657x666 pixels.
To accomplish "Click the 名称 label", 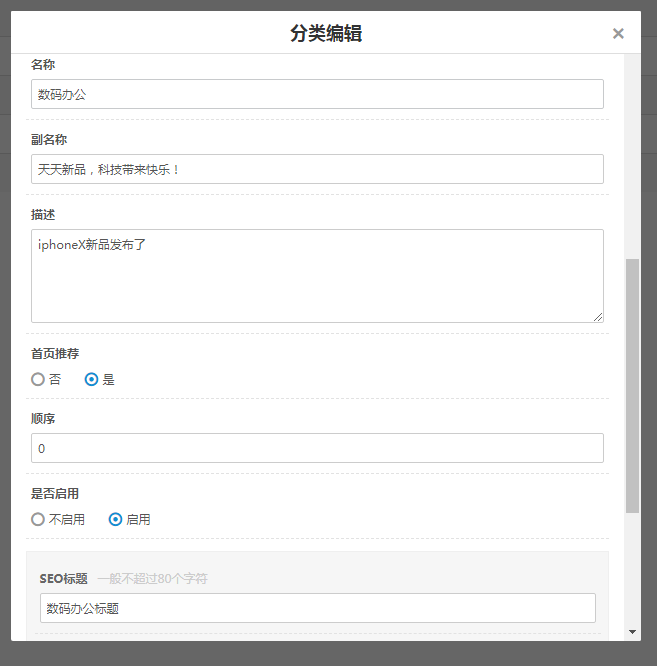I will (x=43, y=65).
